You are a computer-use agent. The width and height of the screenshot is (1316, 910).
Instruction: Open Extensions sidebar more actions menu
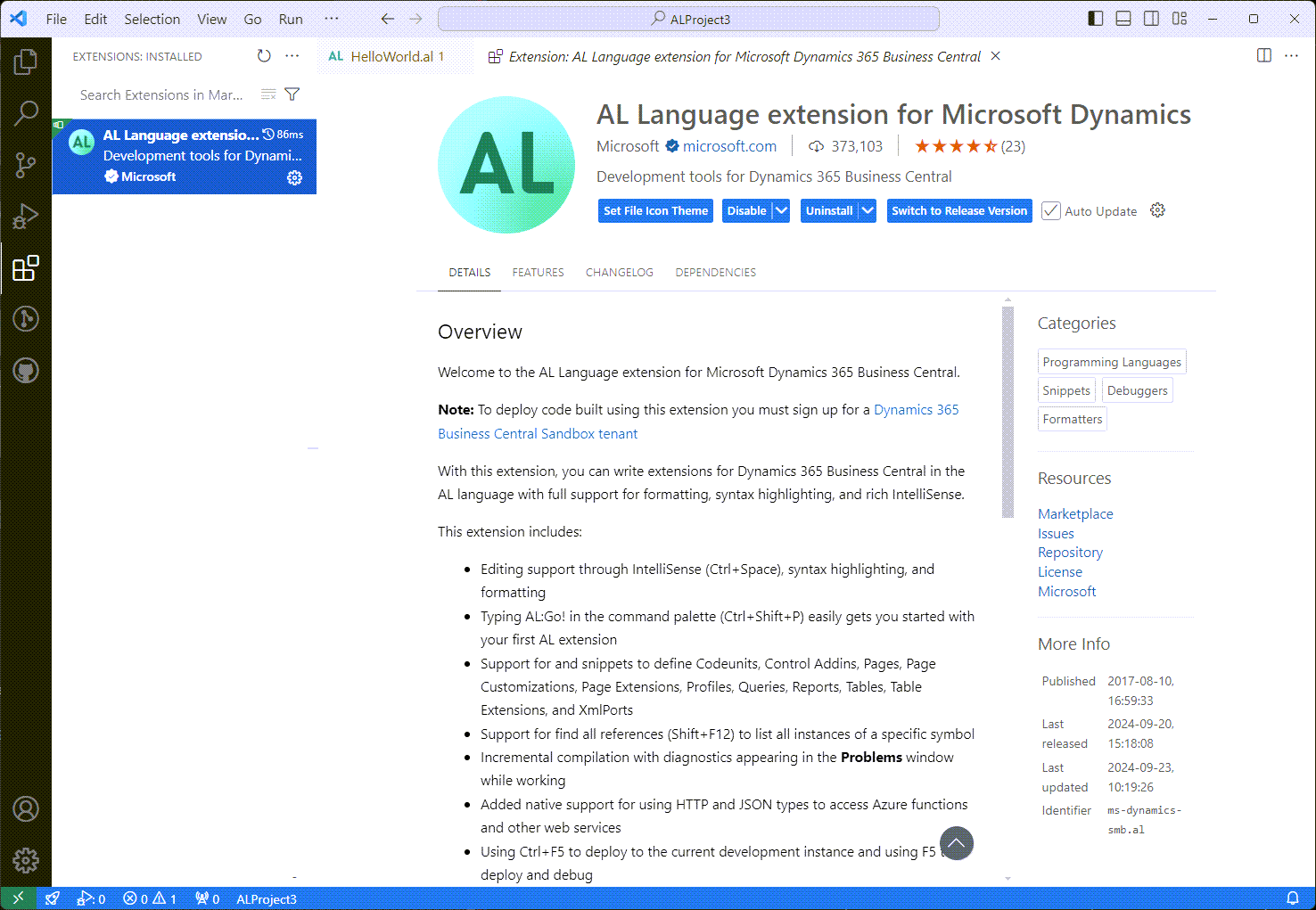(292, 56)
